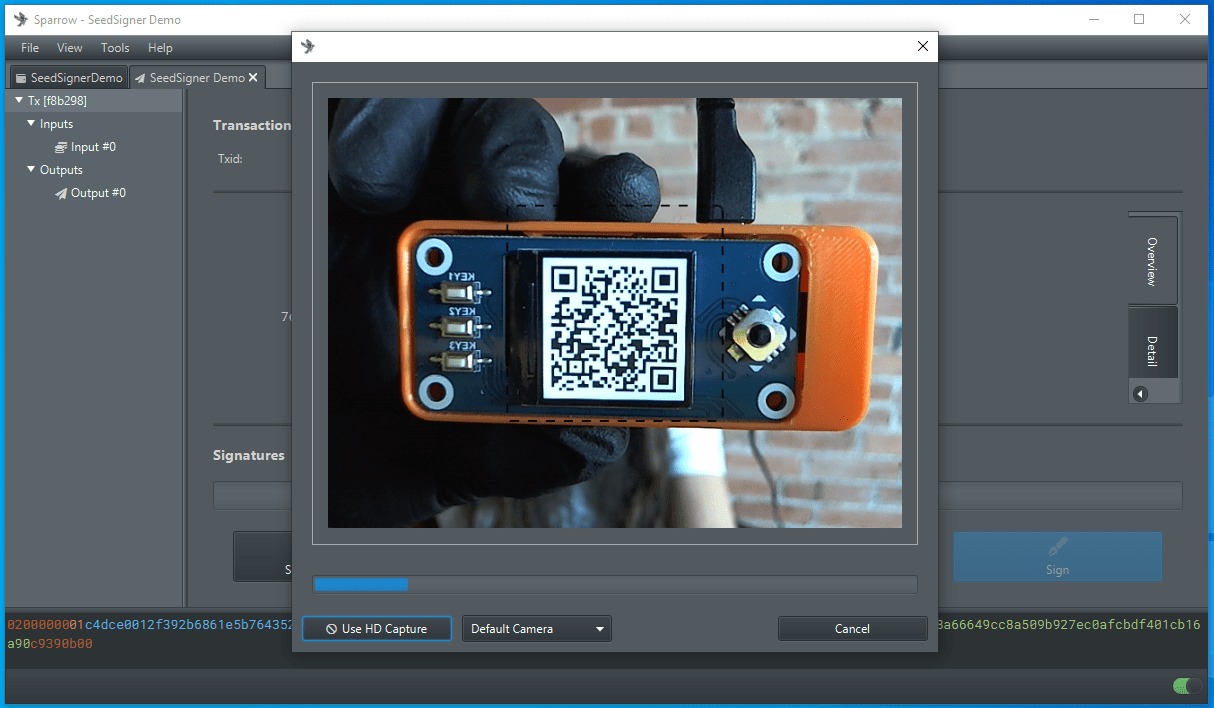Click the Sparrow bird icon in dialog title
The image size is (1214, 708).
(308, 46)
